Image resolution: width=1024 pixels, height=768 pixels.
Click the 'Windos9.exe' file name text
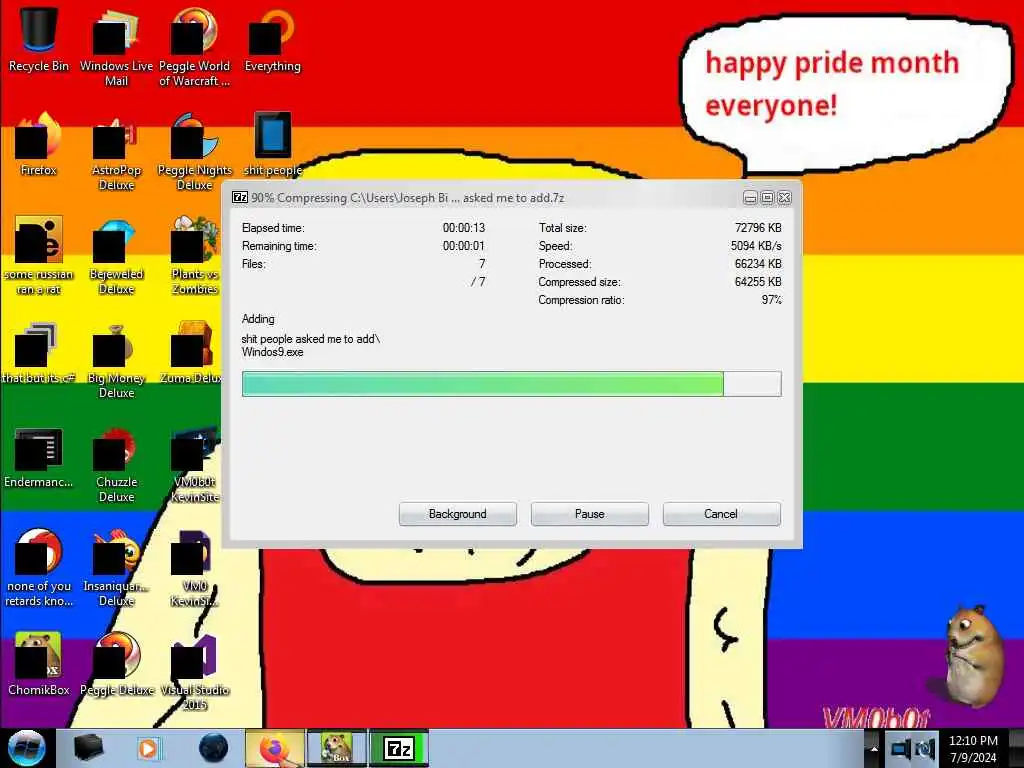pyautogui.click(x=272, y=353)
